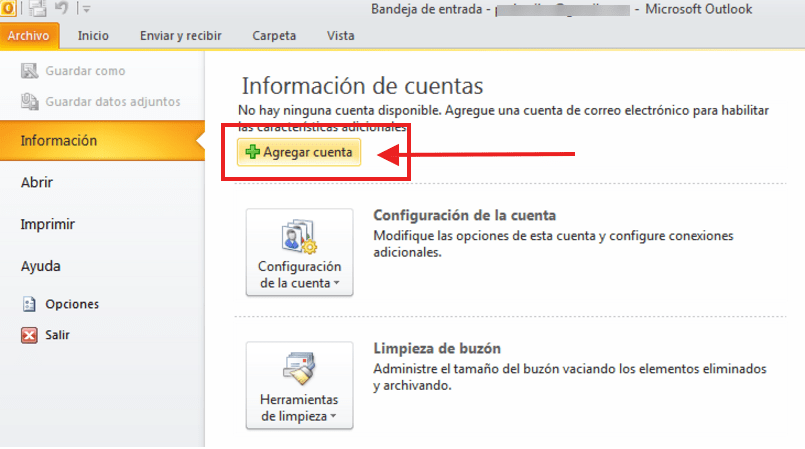Image resolution: width=805 pixels, height=449 pixels.
Task: Expand the Configuración de la cuenta dropdown arrow
Action: click(336, 283)
